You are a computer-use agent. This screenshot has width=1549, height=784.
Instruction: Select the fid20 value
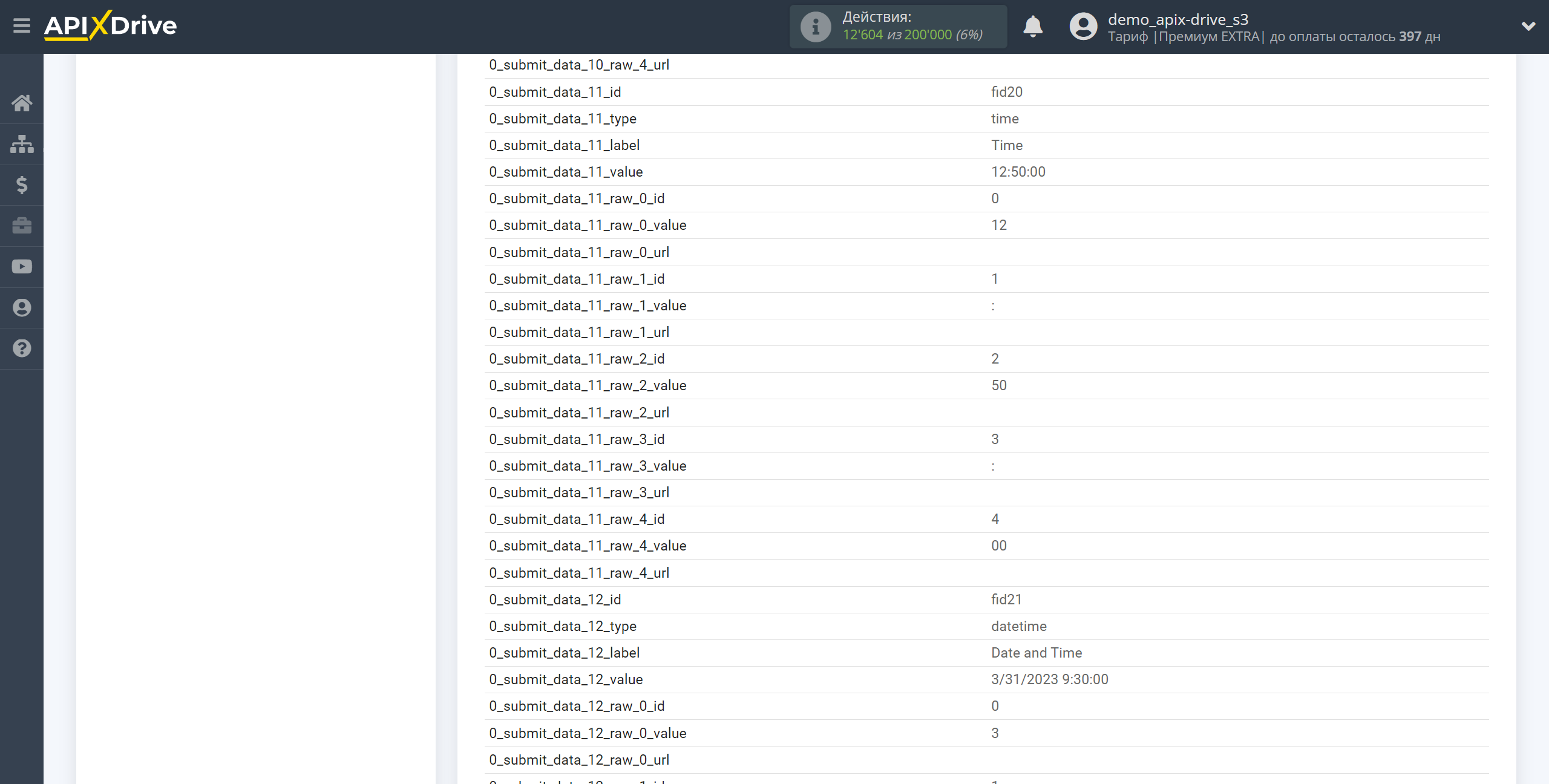click(1007, 92)
